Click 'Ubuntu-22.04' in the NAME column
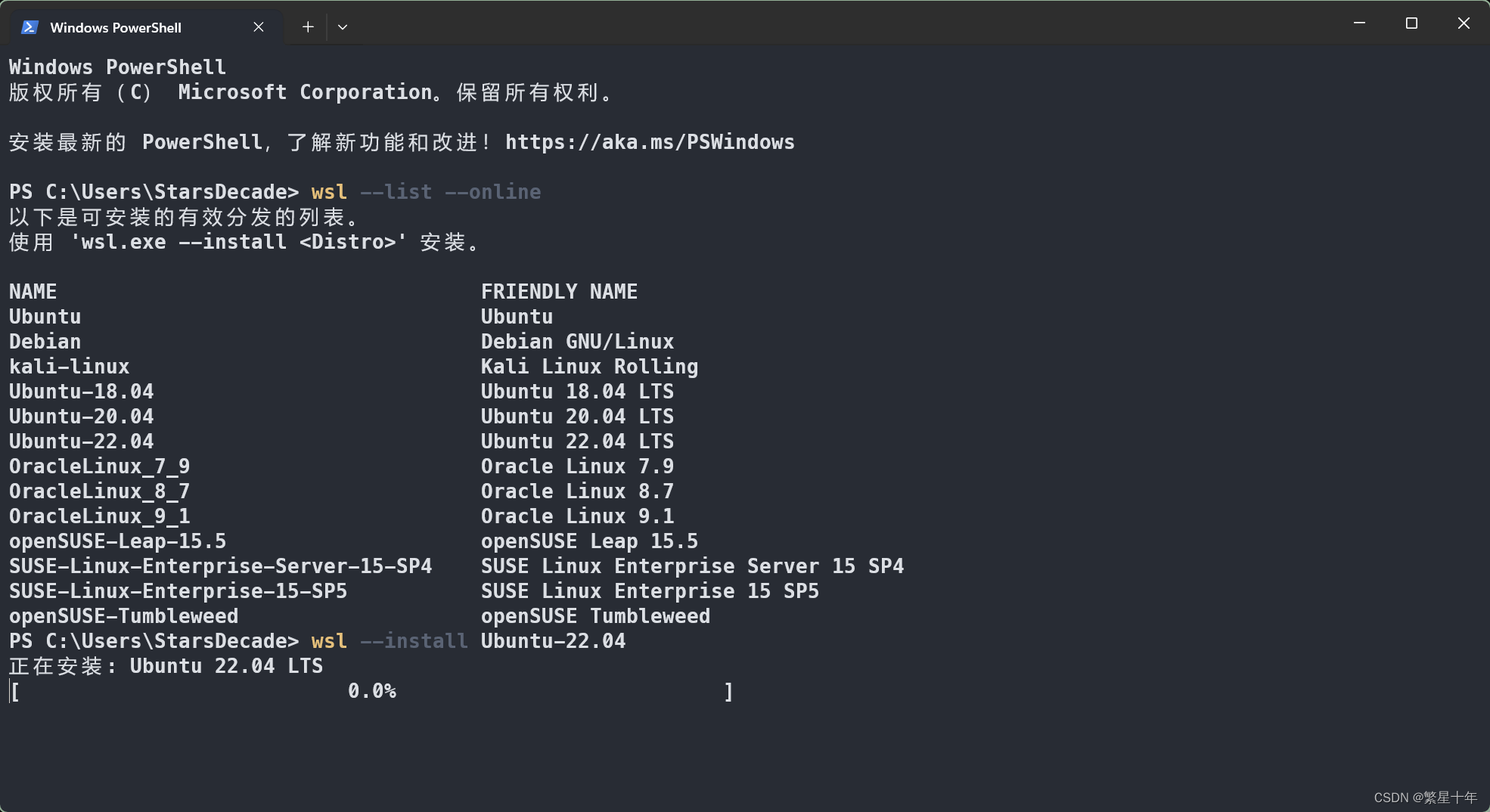Screen dimensions: 1490x812 tap(82, 442)
